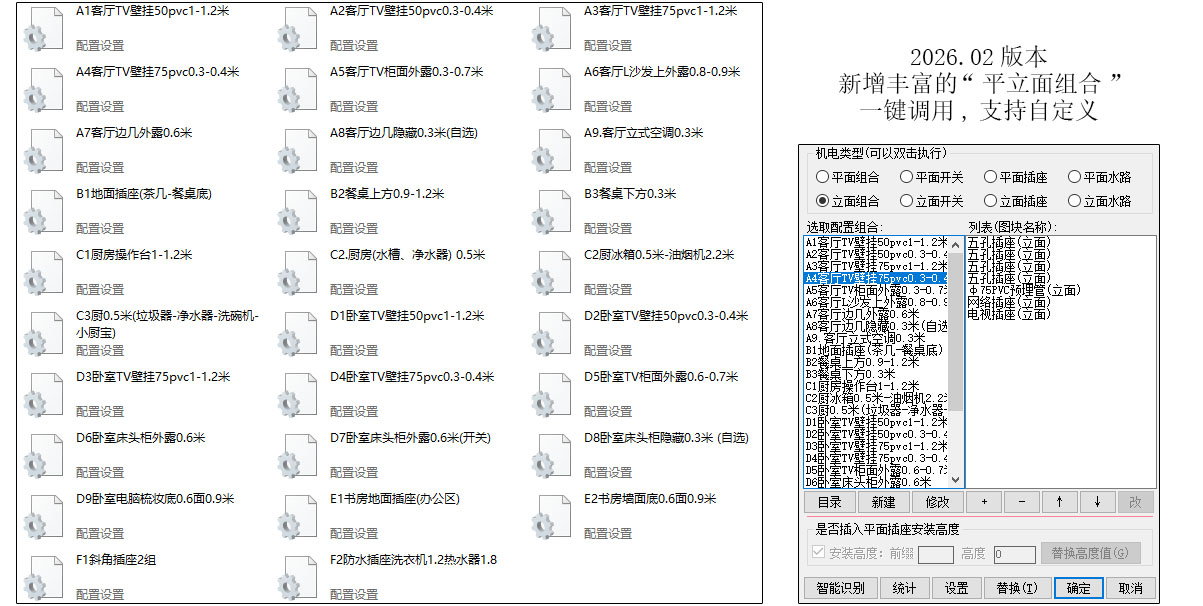This screenshot has width=1203, height=606.
Task: Click the 确定 button to confirm
Action: tap(1079, 588)
